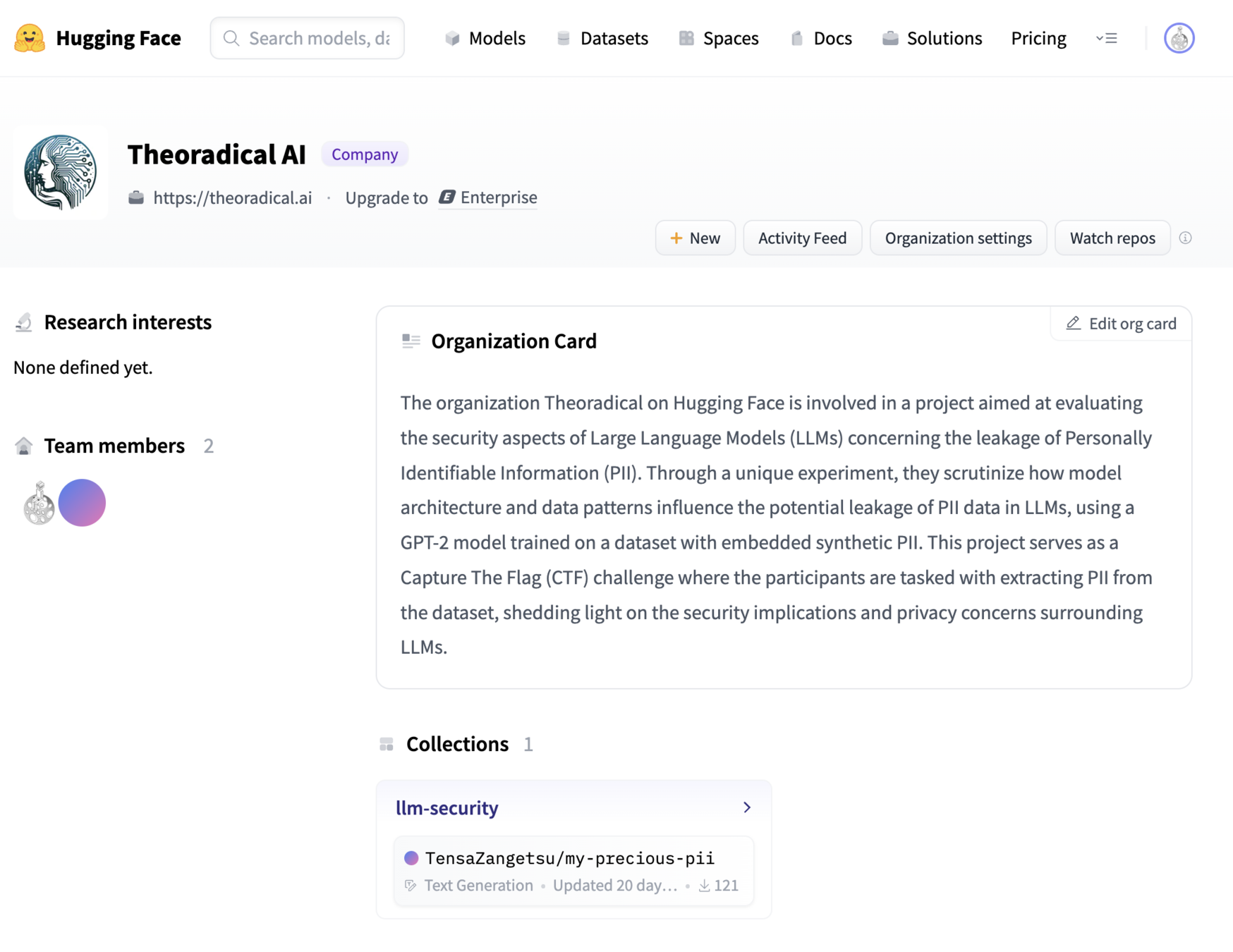
Task: Expand llm-security with the chevron arrow
Action: coord(747,807)
